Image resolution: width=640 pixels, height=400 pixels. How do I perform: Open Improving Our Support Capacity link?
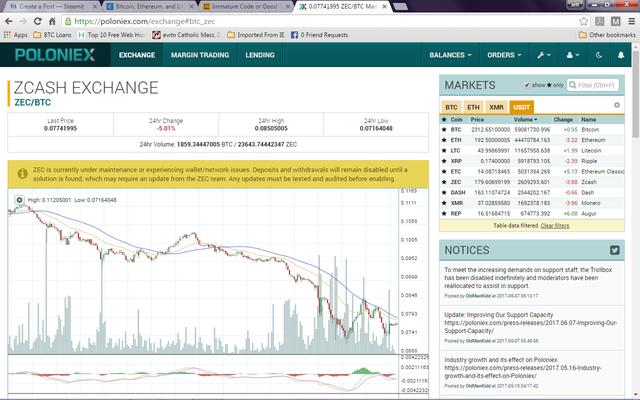(531, 327)
